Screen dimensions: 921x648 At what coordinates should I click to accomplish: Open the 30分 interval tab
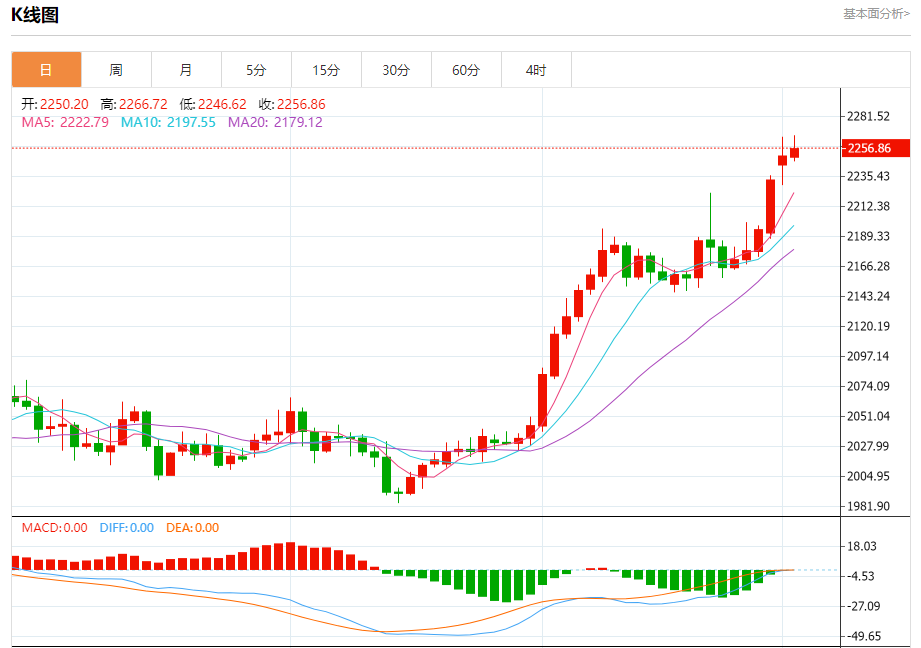[x=396, y=70]
